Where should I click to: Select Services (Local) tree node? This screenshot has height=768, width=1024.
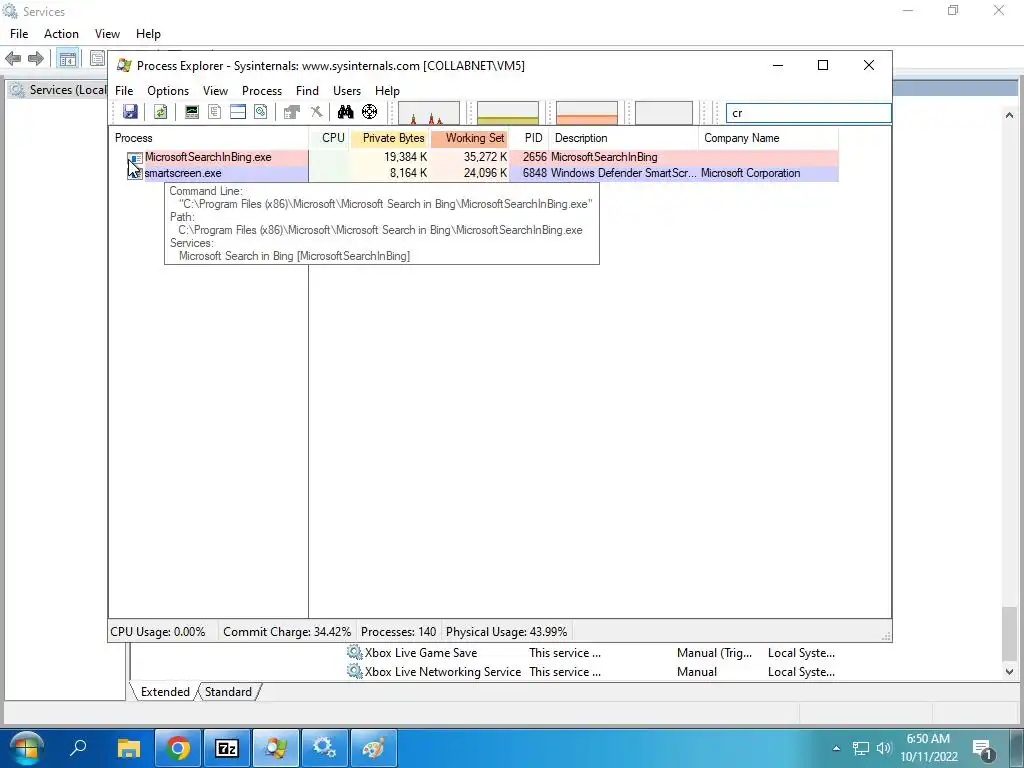(x=59, y=90)
